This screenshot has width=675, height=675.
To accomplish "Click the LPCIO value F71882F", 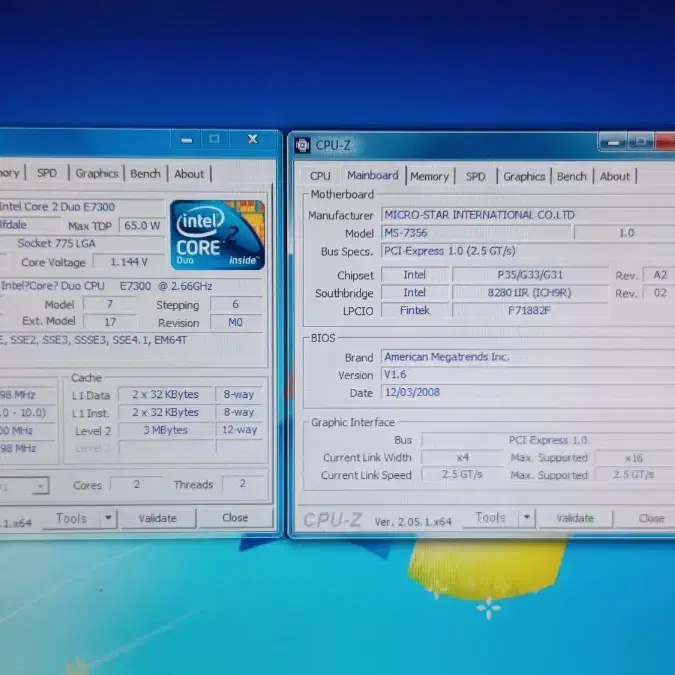I will point(530,310).
